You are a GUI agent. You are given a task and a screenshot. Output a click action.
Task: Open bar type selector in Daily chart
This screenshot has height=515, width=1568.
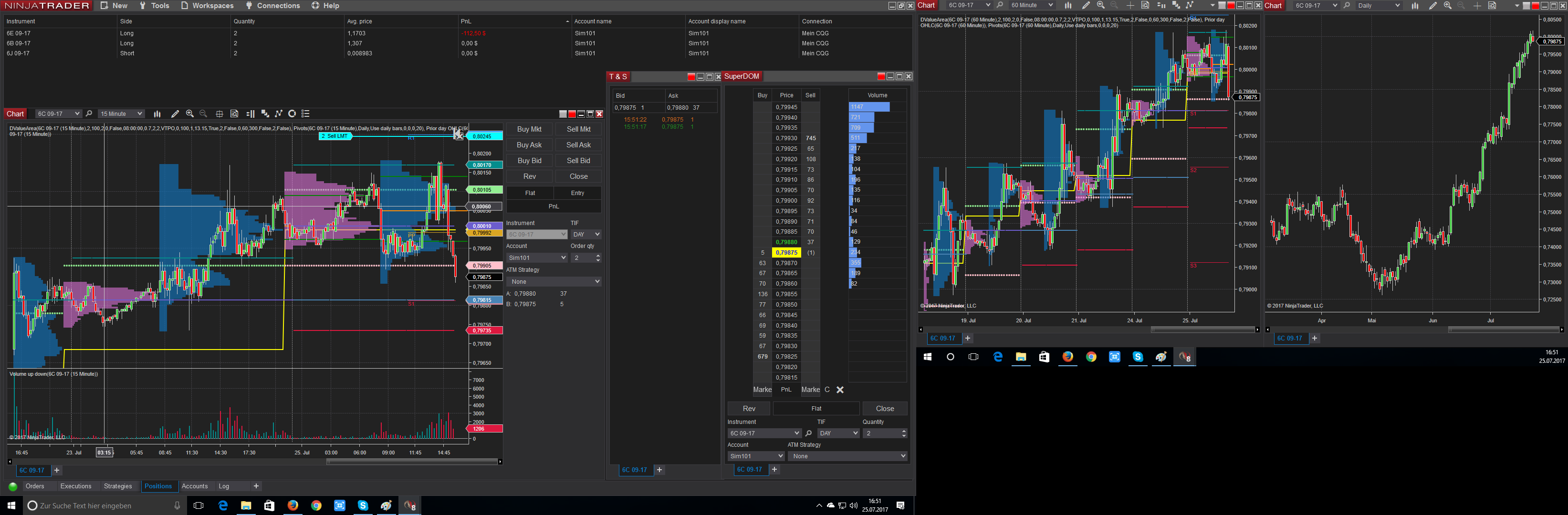(1415, 5)
